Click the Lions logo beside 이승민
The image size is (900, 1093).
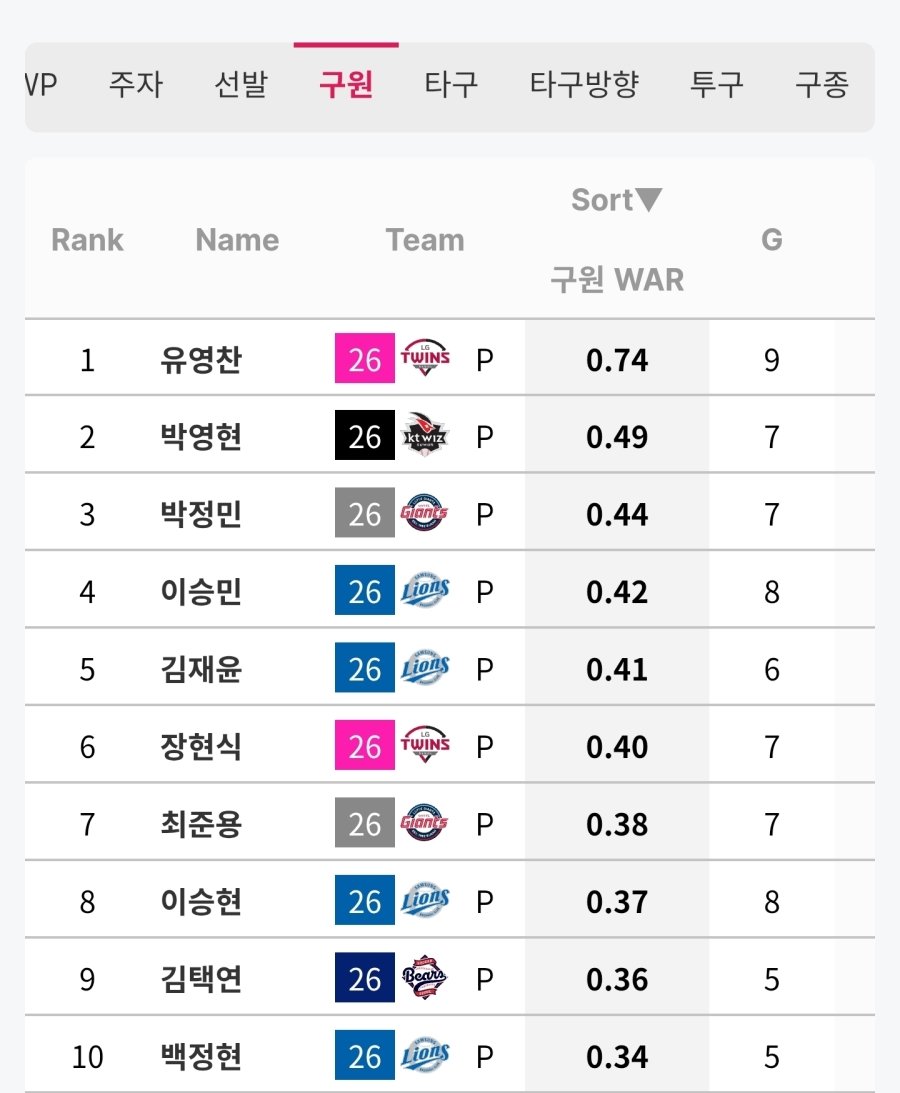(425, 592)
